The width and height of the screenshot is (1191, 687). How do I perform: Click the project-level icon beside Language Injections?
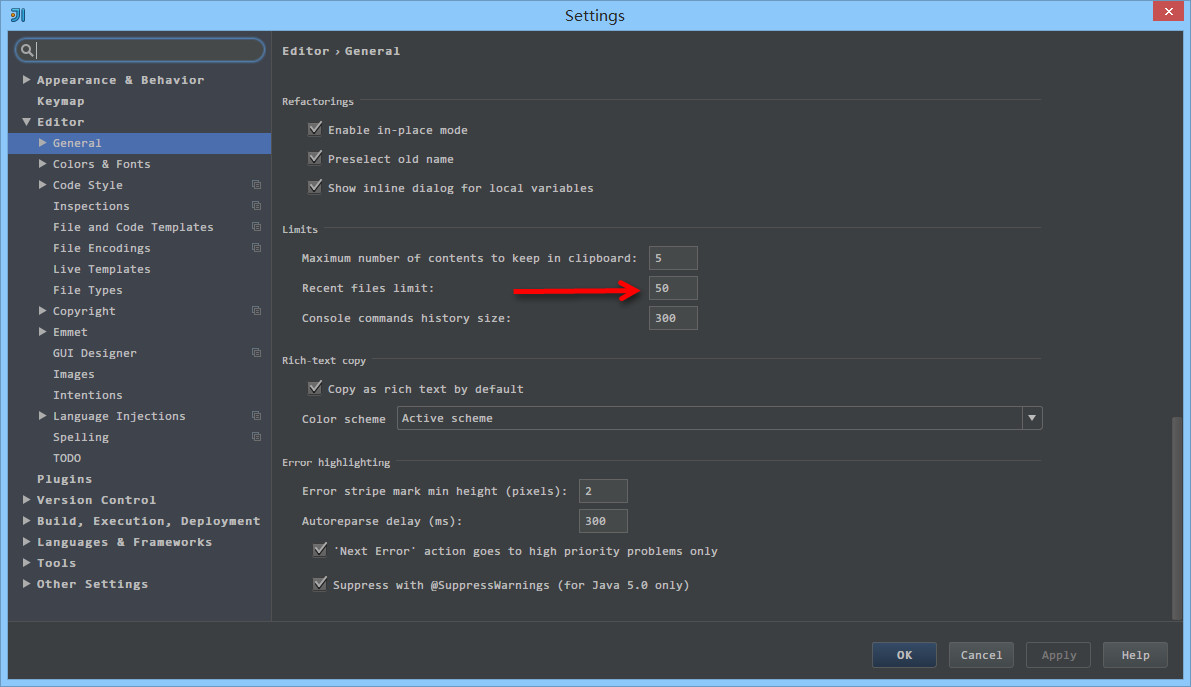[x=257, y=416]
